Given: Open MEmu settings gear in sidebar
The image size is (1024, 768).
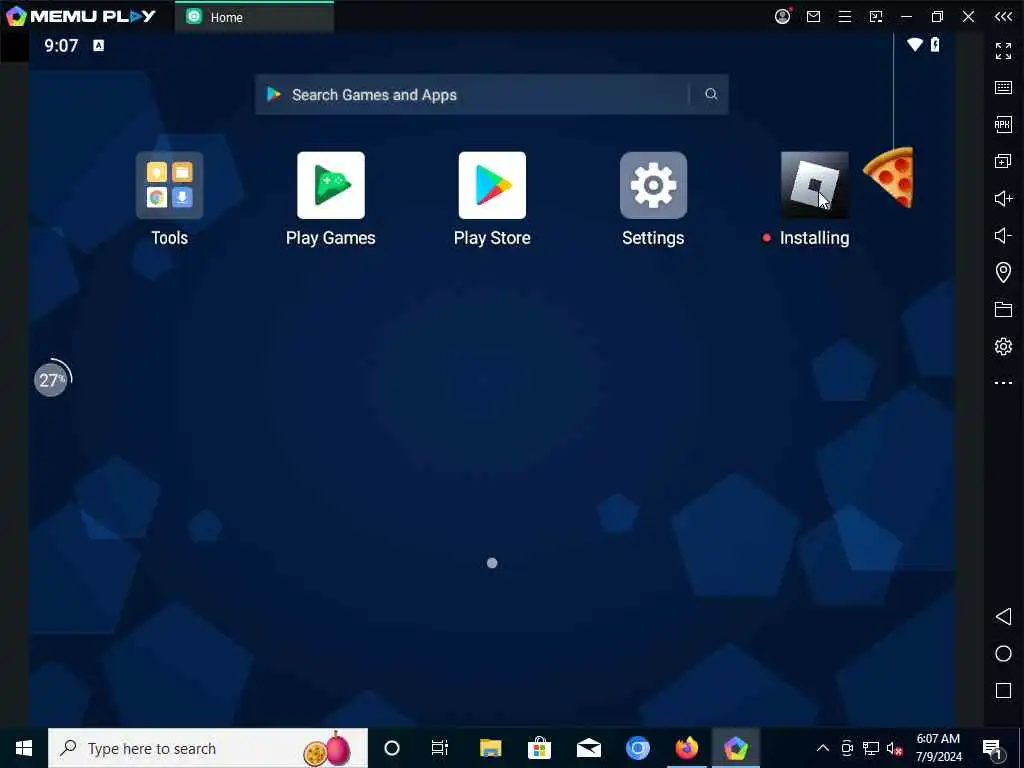Looking at the screenshot, I should [x=1003, y=346].
